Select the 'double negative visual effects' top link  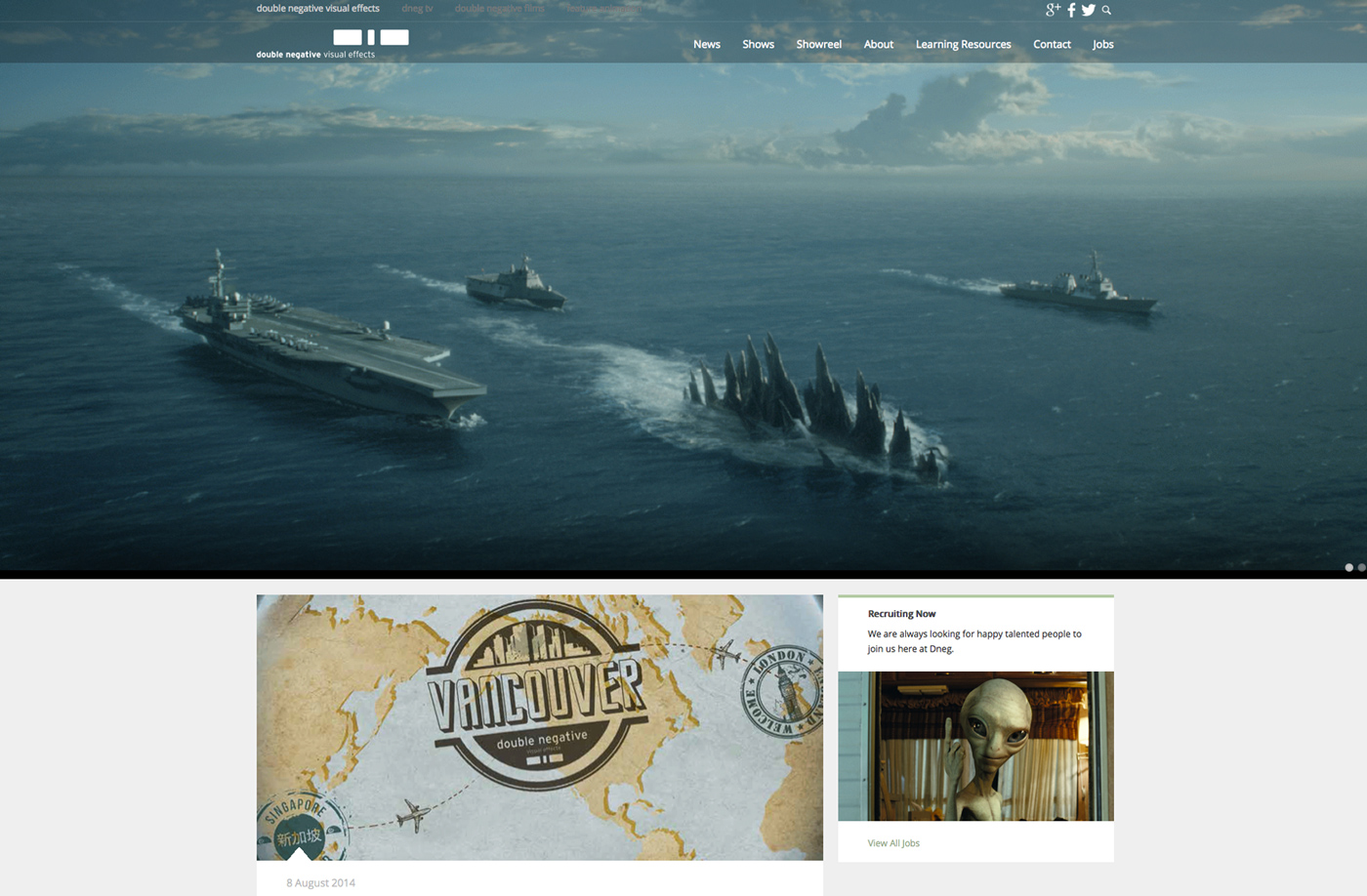coord(318,8)
